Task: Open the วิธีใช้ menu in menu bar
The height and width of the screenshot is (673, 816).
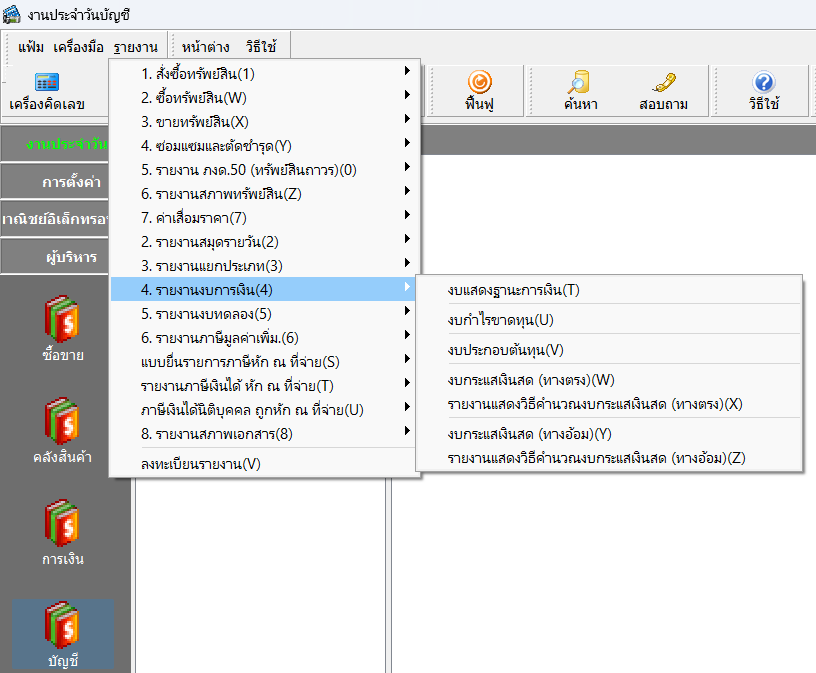Action: pyautogui.click(x=261, y=47)
